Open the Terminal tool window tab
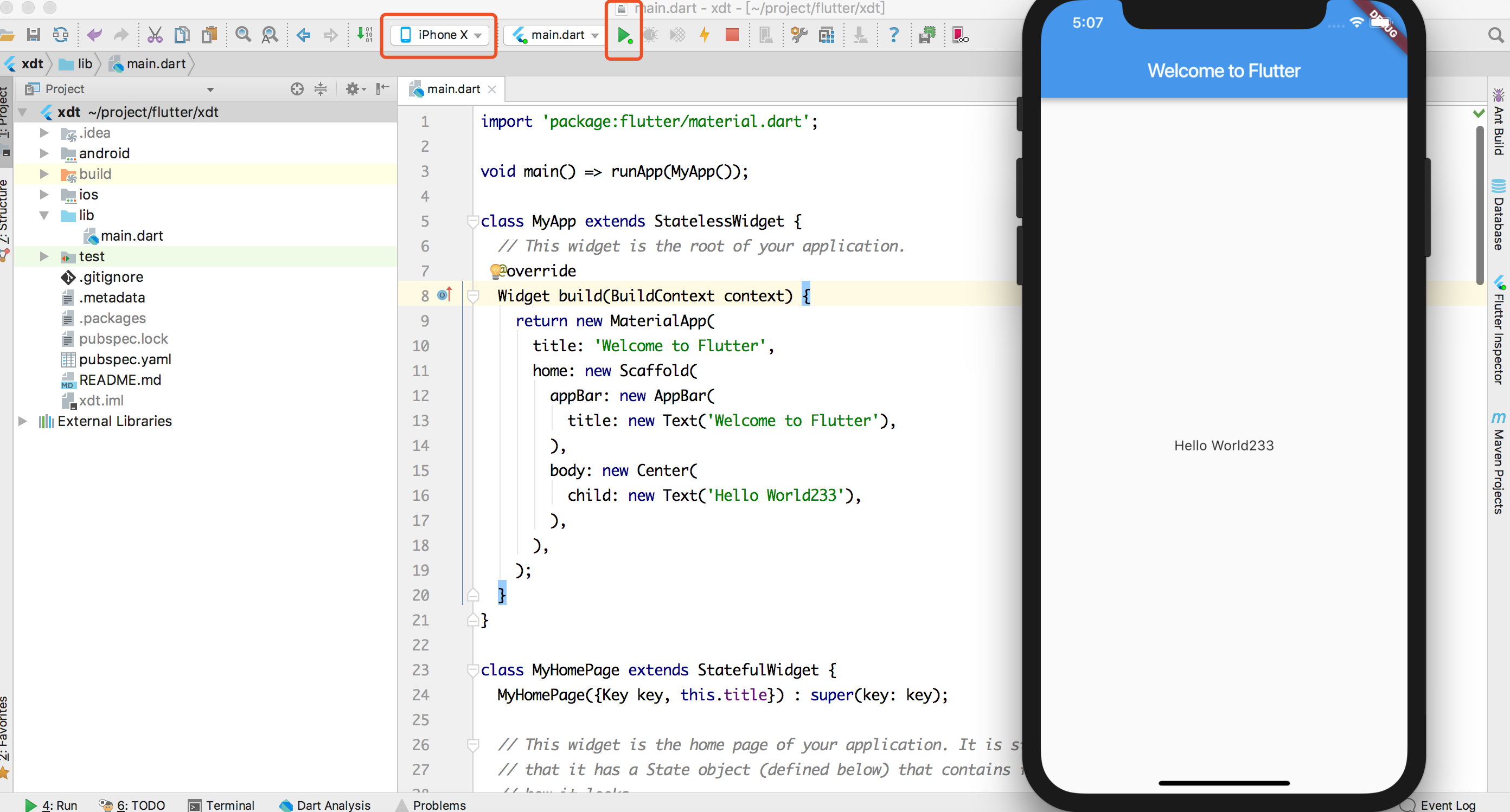 [221, 805]
